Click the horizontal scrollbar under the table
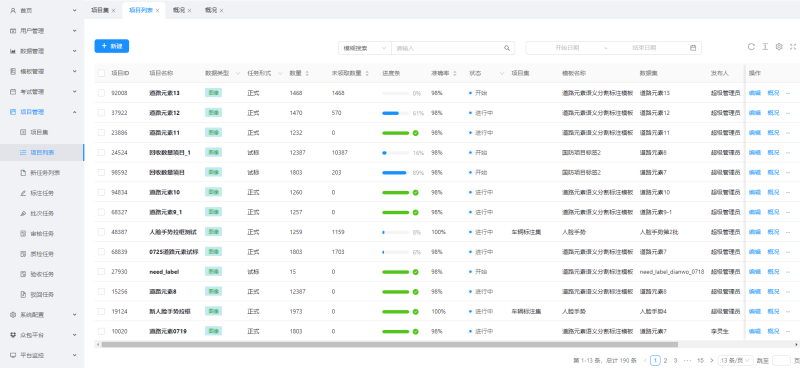This screenshot has width=800, height=368. point(390,345)
